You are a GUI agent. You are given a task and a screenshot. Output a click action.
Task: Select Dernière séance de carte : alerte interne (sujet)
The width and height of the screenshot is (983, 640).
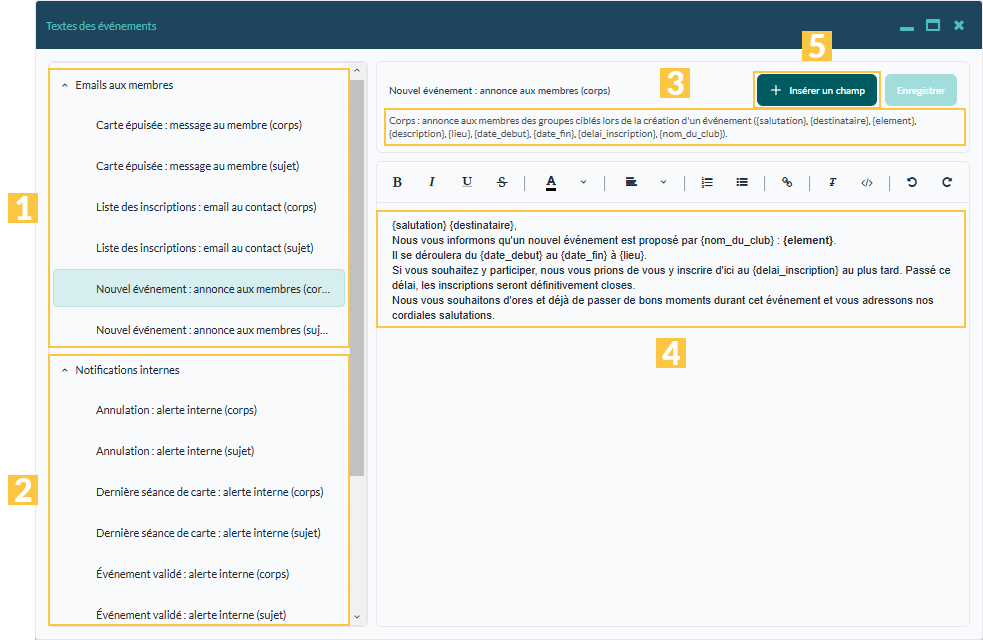tap(199, 533)
